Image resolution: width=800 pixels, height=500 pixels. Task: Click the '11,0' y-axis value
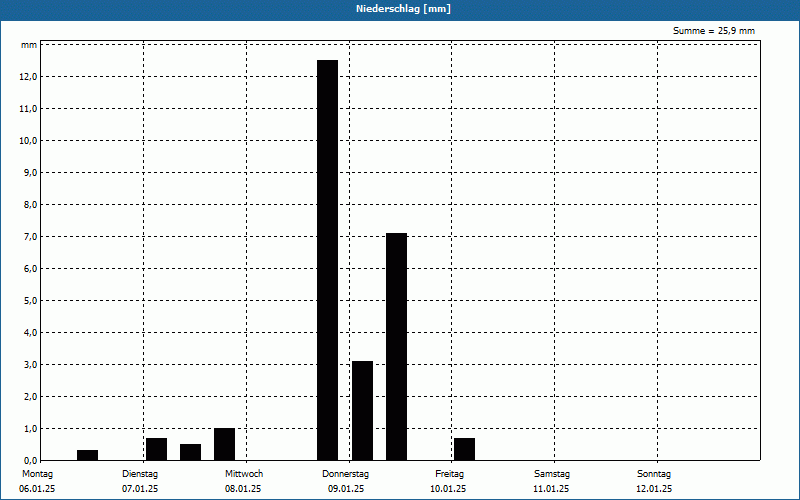28,109
